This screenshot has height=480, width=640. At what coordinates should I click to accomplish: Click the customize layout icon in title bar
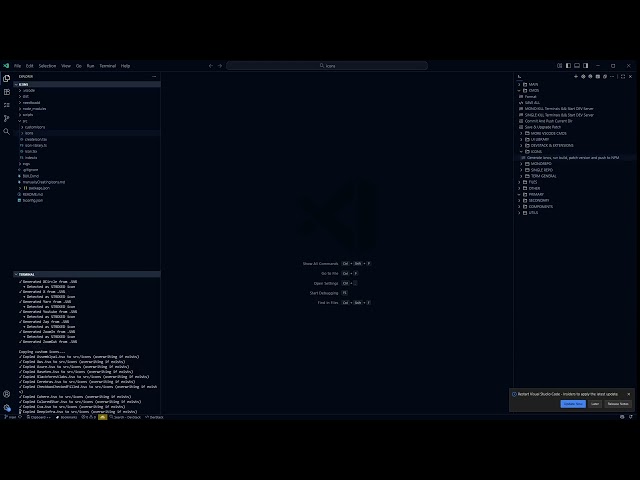coord(559,66)
